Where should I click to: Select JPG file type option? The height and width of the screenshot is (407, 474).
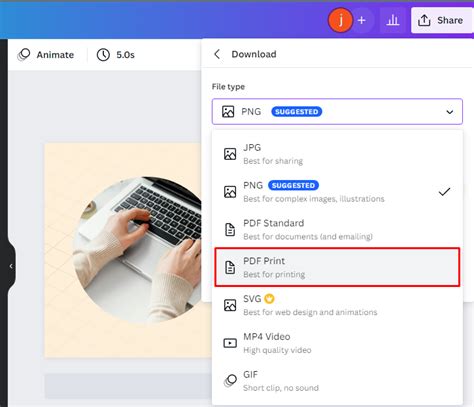click(337, 154)
